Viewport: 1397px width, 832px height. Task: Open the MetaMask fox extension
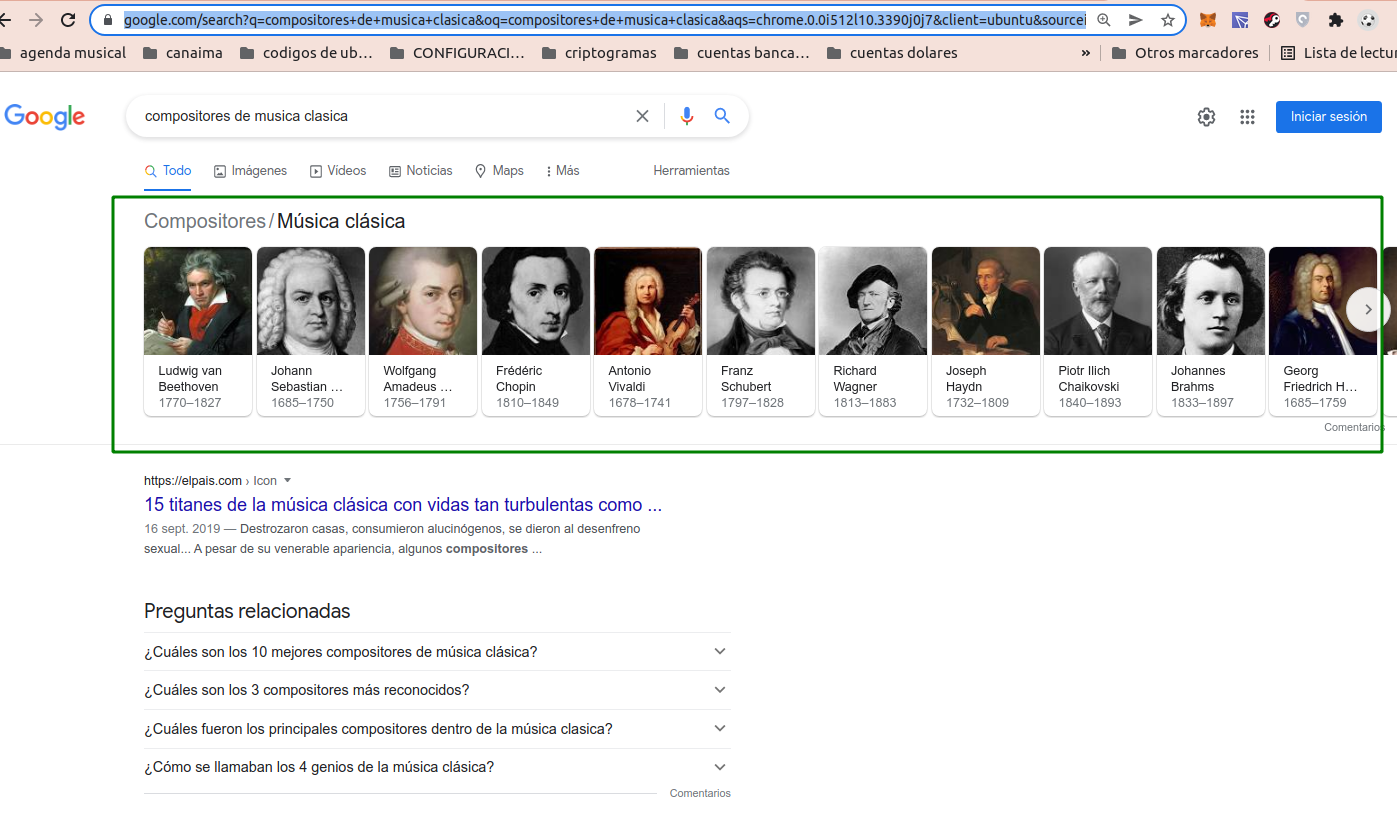click(1208, 20)
